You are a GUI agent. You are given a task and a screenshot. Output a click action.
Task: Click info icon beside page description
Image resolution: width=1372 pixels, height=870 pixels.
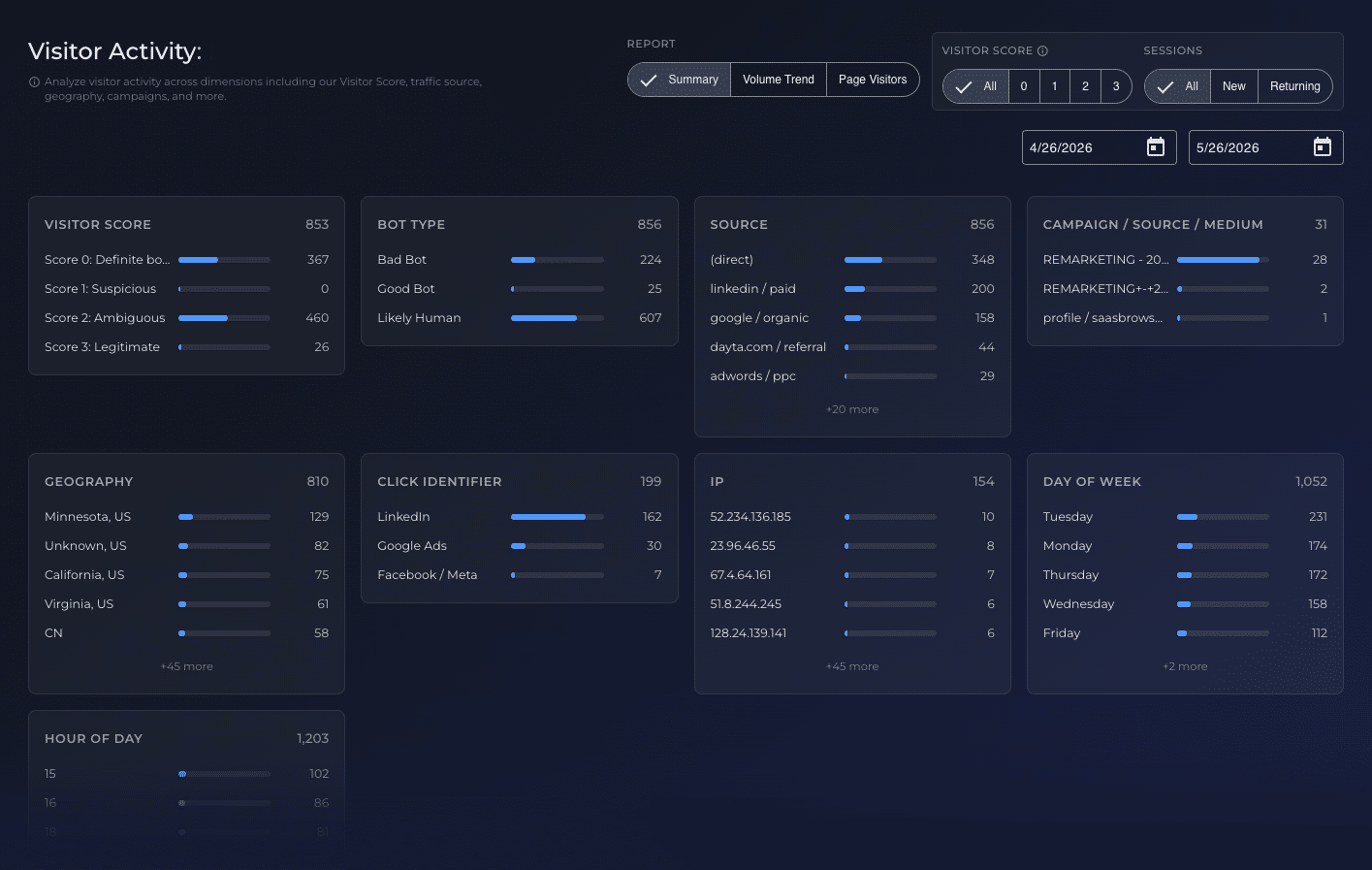[34, 82]
